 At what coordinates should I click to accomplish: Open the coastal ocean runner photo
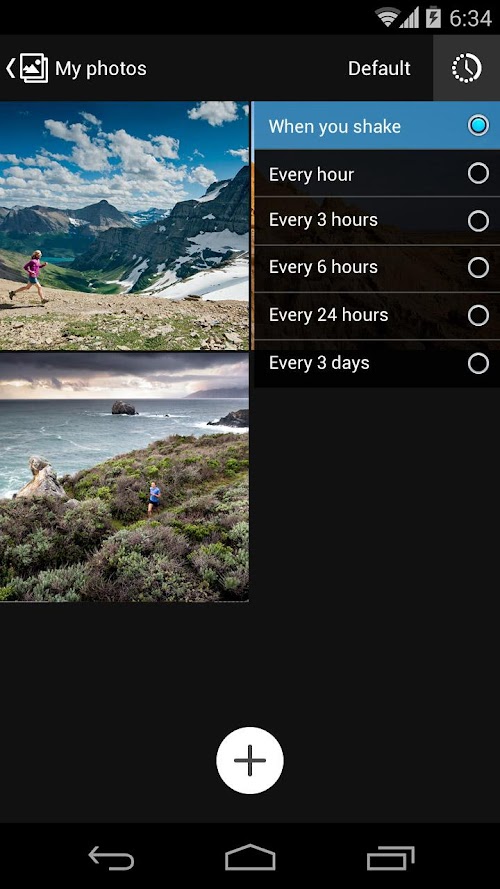coord(124,477)
